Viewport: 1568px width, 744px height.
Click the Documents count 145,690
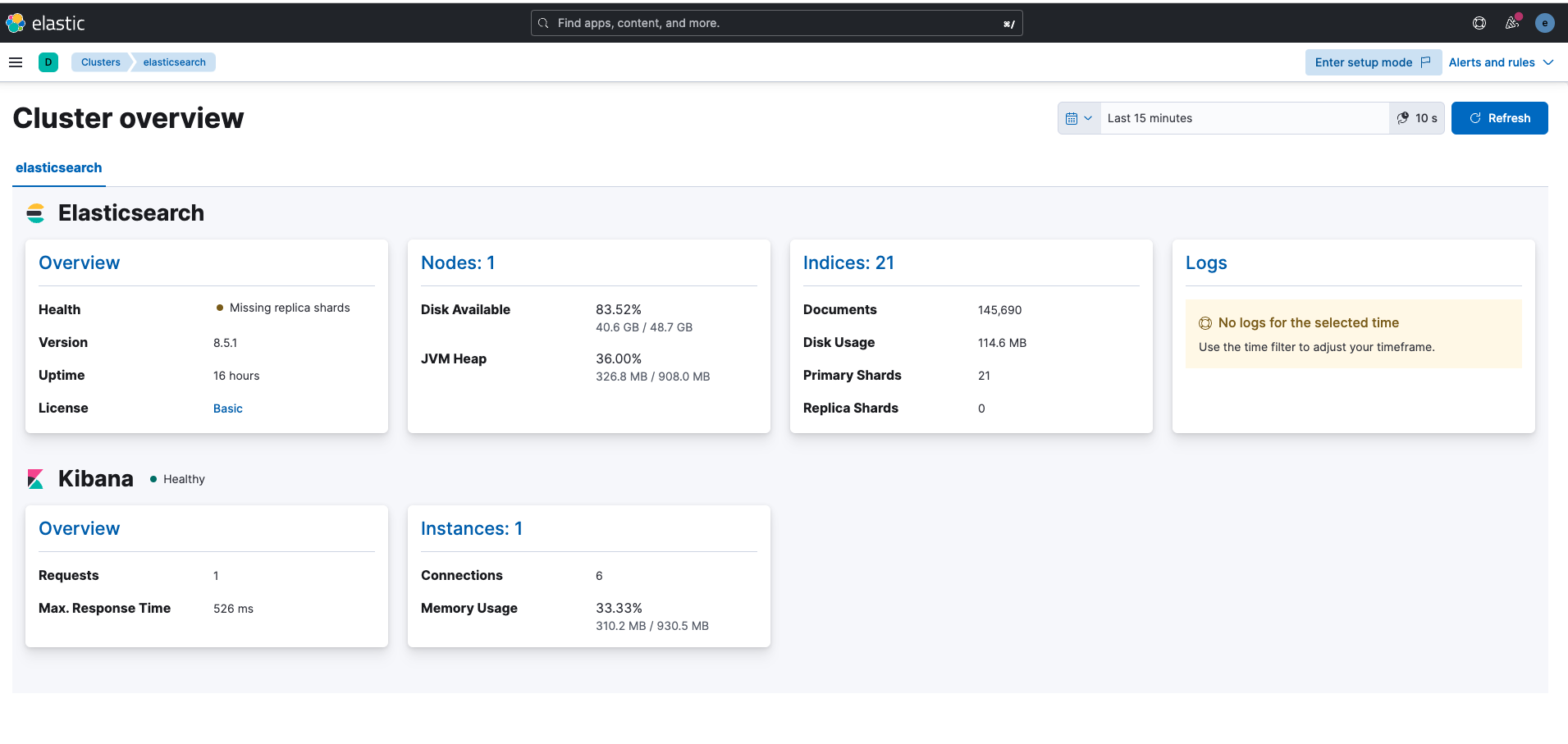coord(999,310)
